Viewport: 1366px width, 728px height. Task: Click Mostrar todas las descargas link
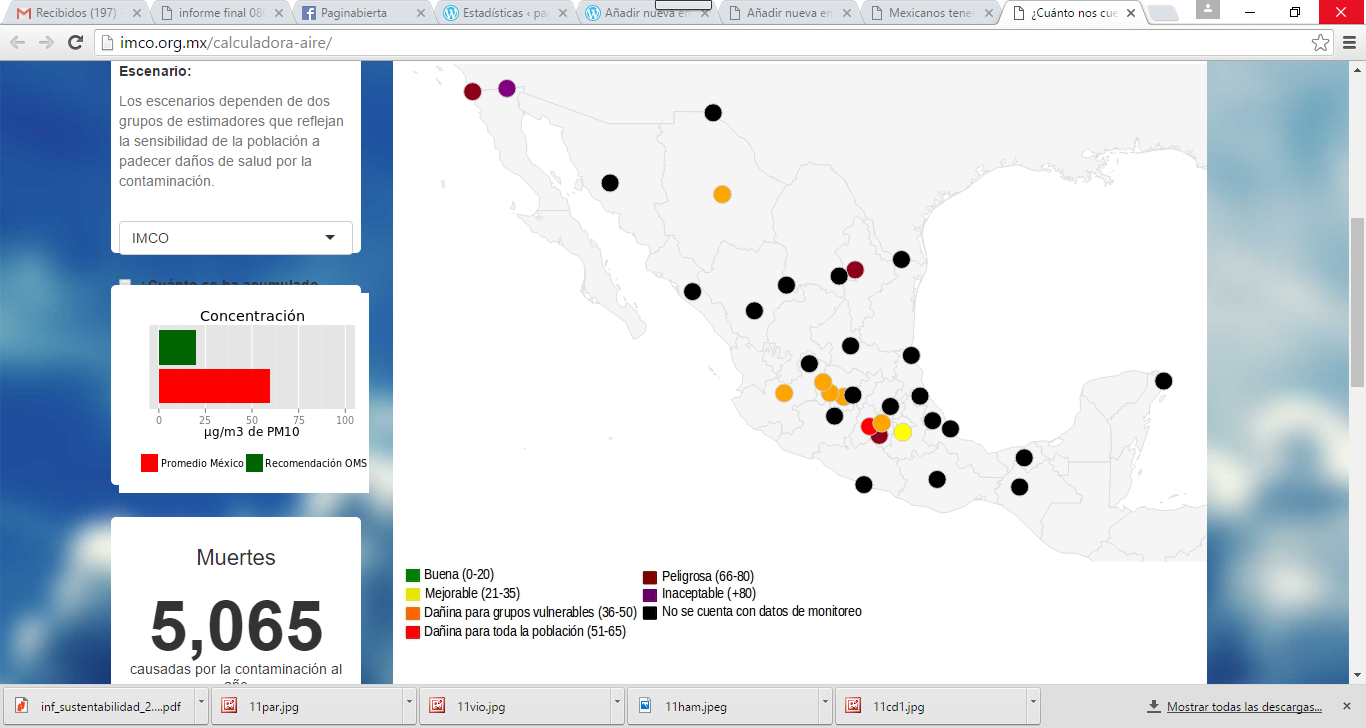(1244, 706)
